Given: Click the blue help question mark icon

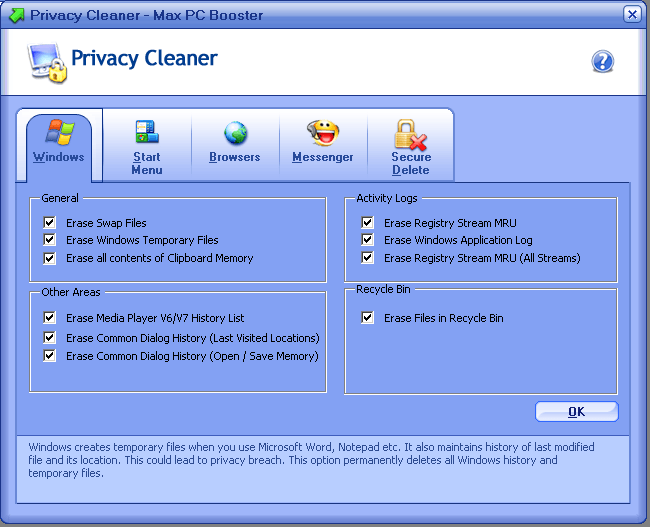Looking at the screenshot, I should (602, 61).
